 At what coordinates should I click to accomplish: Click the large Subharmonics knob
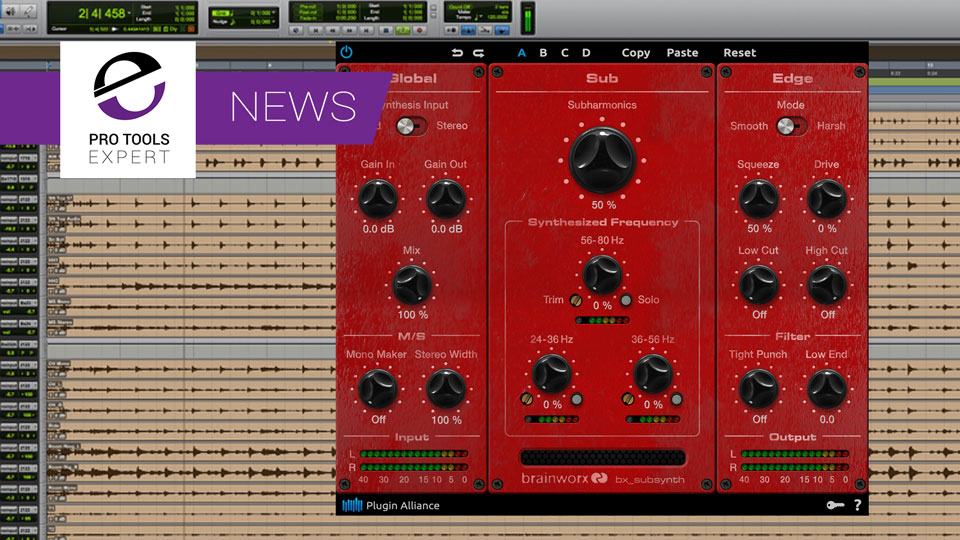tap(602, 160)
